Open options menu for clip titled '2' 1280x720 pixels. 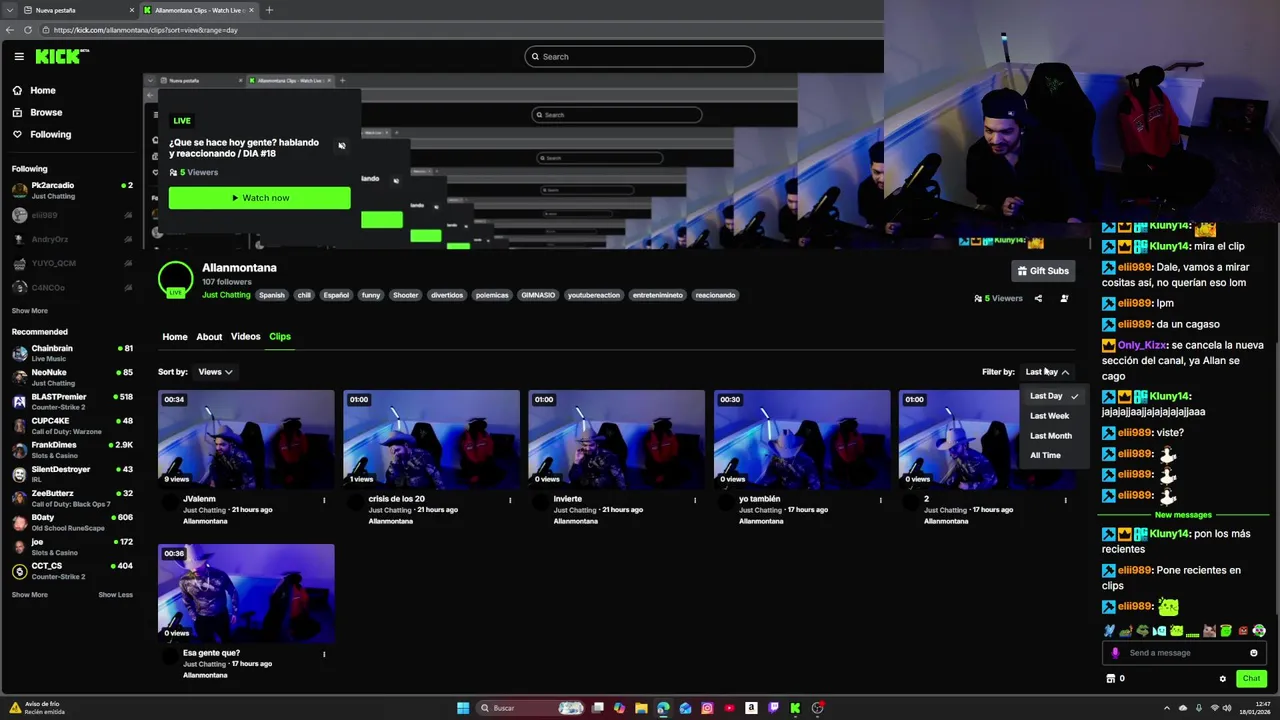pos(1066,500)
